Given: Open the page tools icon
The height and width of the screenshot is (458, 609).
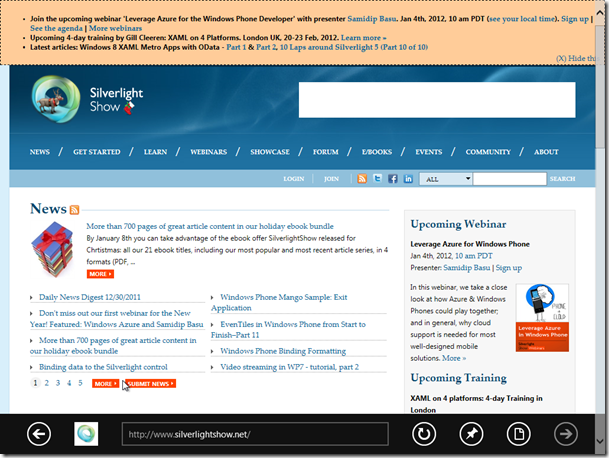Looking at the screenshot, I should click(x=519, y=434).
